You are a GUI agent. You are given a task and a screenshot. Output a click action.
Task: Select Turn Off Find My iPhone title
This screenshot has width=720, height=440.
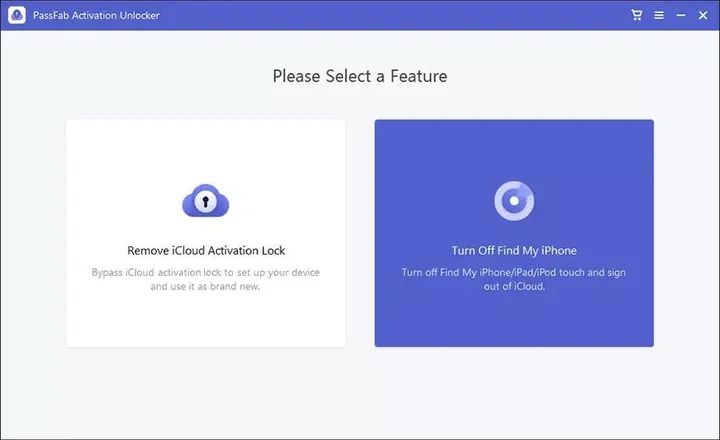pyautogui.click(x=514, y=250)
